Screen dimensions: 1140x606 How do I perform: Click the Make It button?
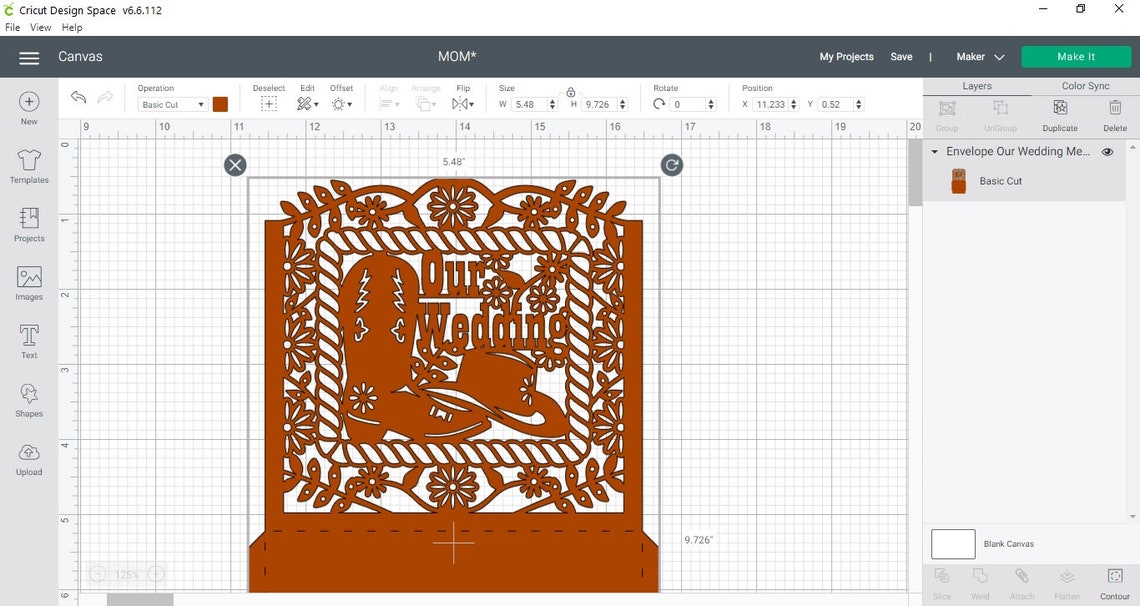(x=1076, y=56)
